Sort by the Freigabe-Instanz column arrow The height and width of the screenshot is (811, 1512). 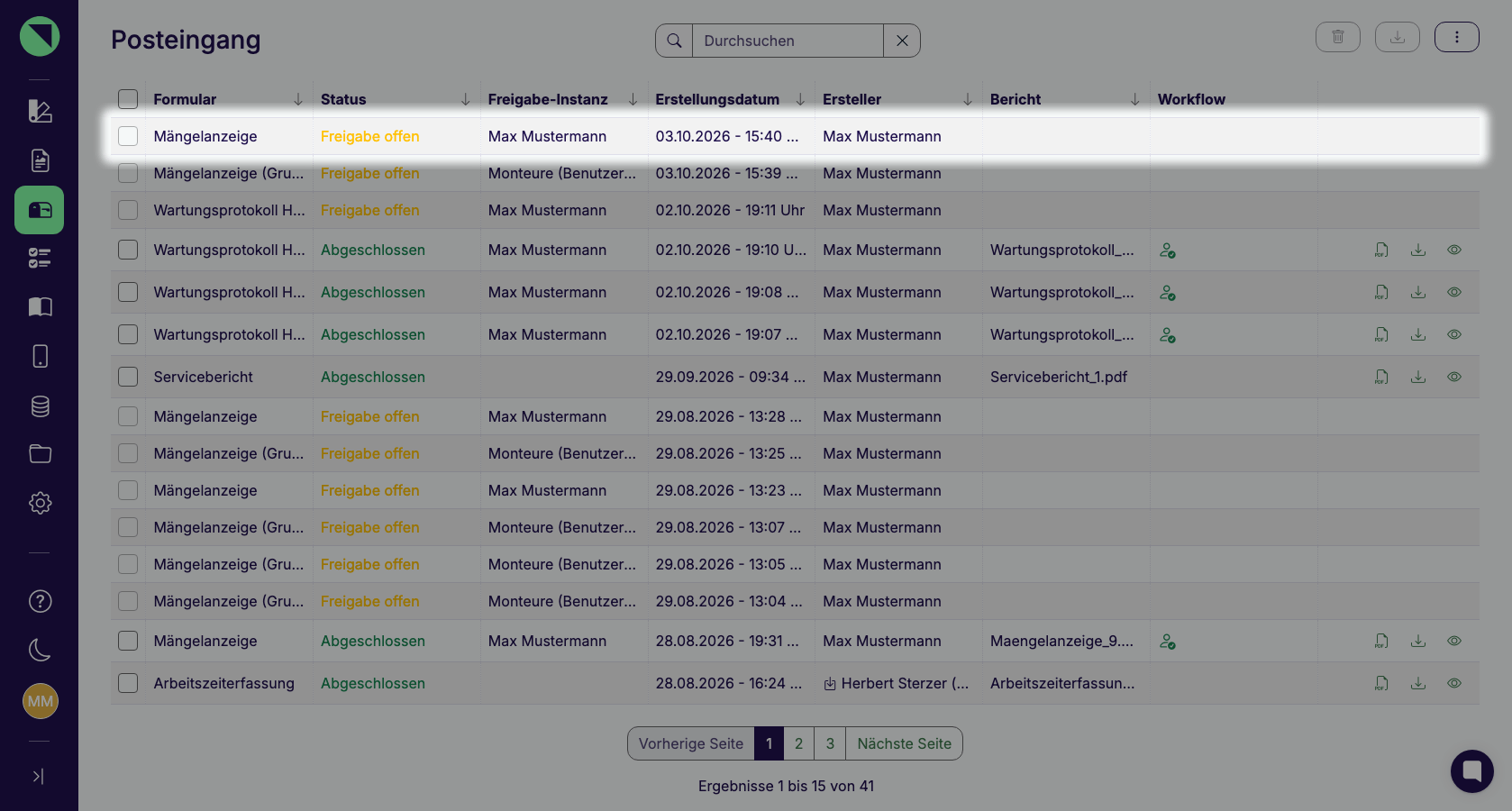633,99
